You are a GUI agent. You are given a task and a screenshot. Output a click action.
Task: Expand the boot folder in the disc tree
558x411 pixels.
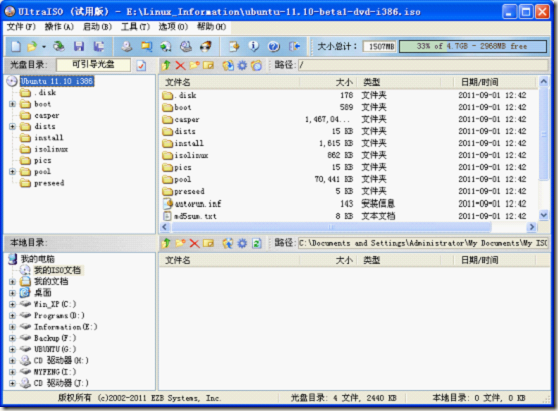[12, 104]
